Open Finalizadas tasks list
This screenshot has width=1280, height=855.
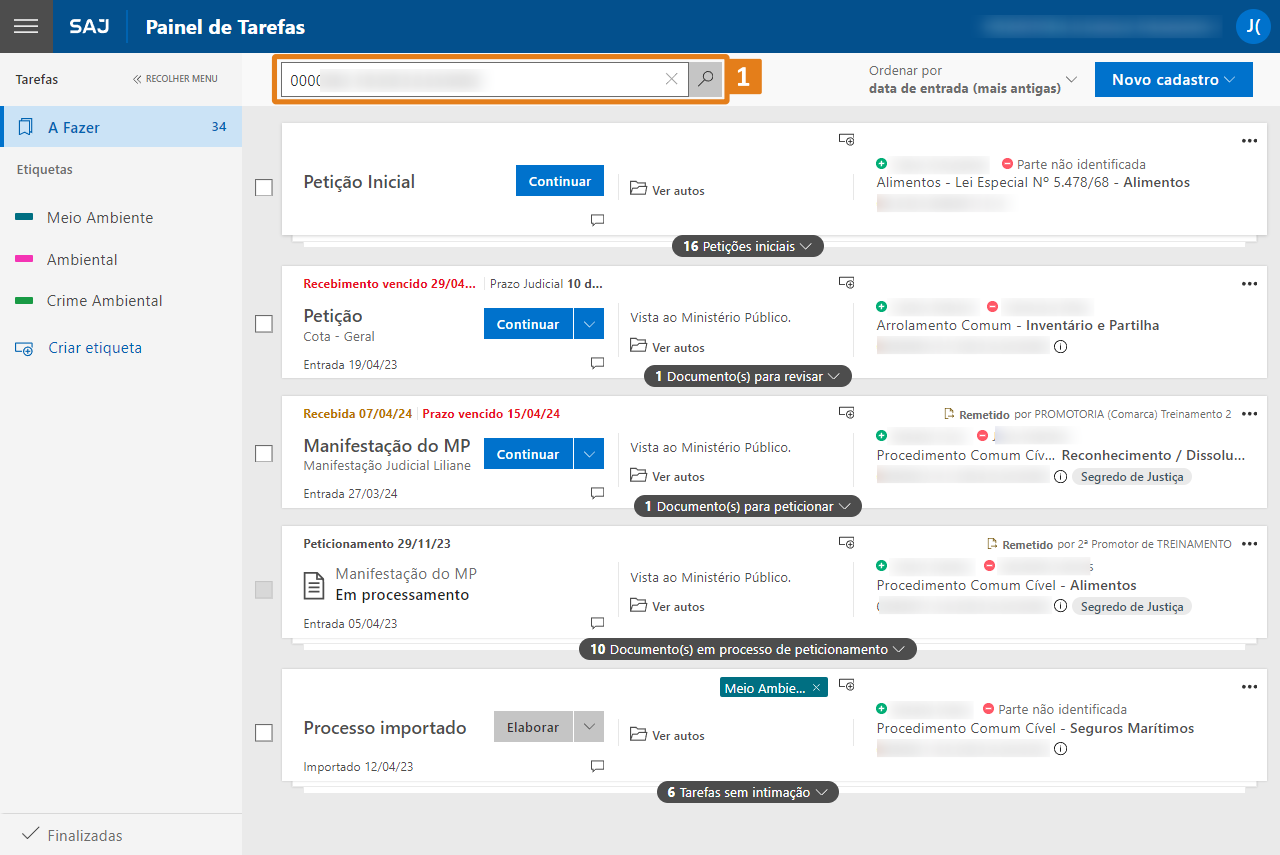[121, 835]
